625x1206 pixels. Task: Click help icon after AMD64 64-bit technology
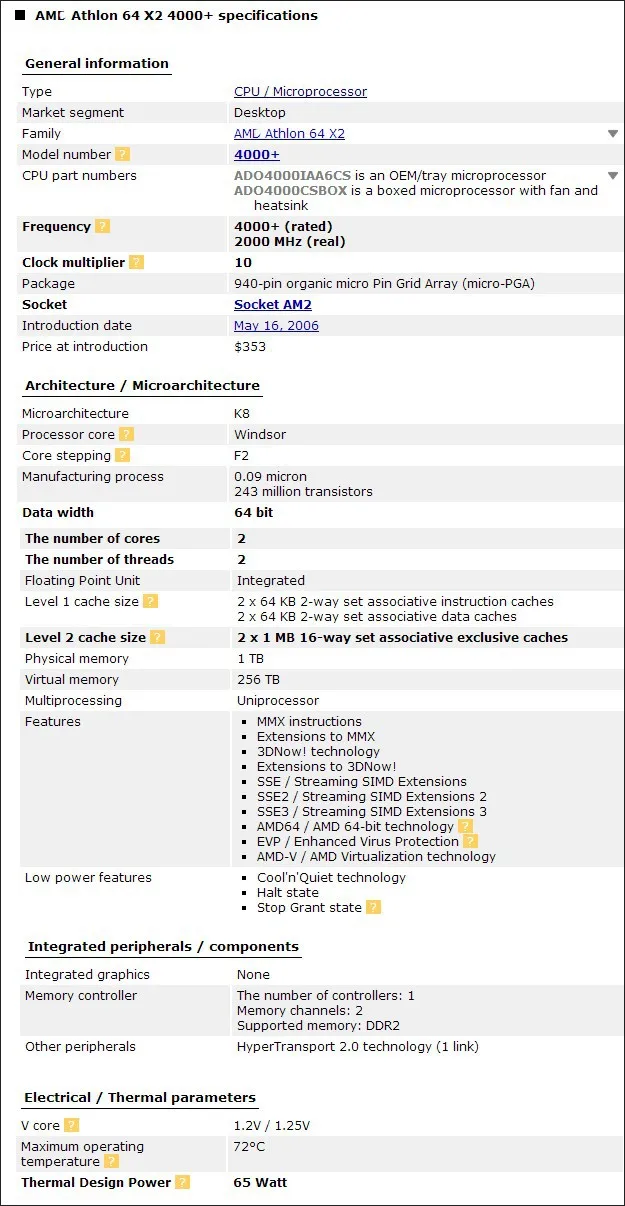pyautogui.click(x=465, y=826)
